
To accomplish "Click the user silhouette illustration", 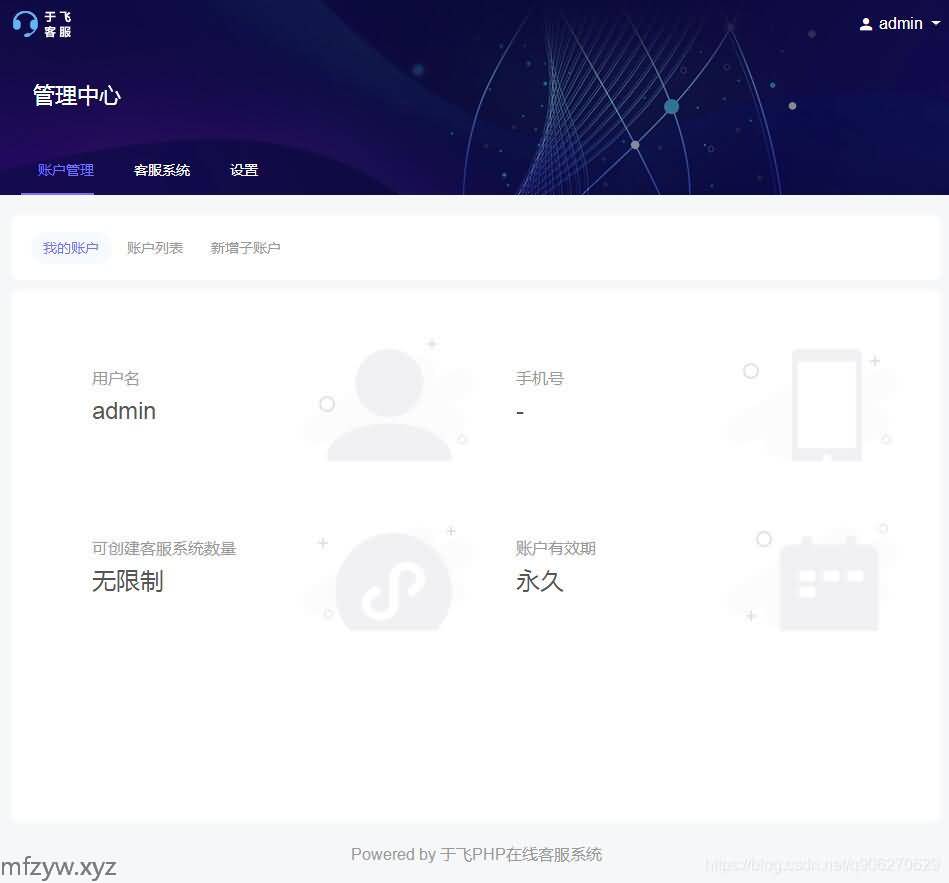I will pos(389,405).
